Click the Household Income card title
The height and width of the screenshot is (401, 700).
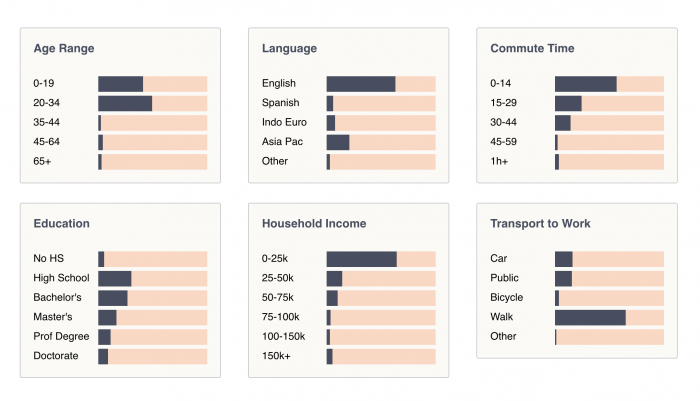click(314, 223)
